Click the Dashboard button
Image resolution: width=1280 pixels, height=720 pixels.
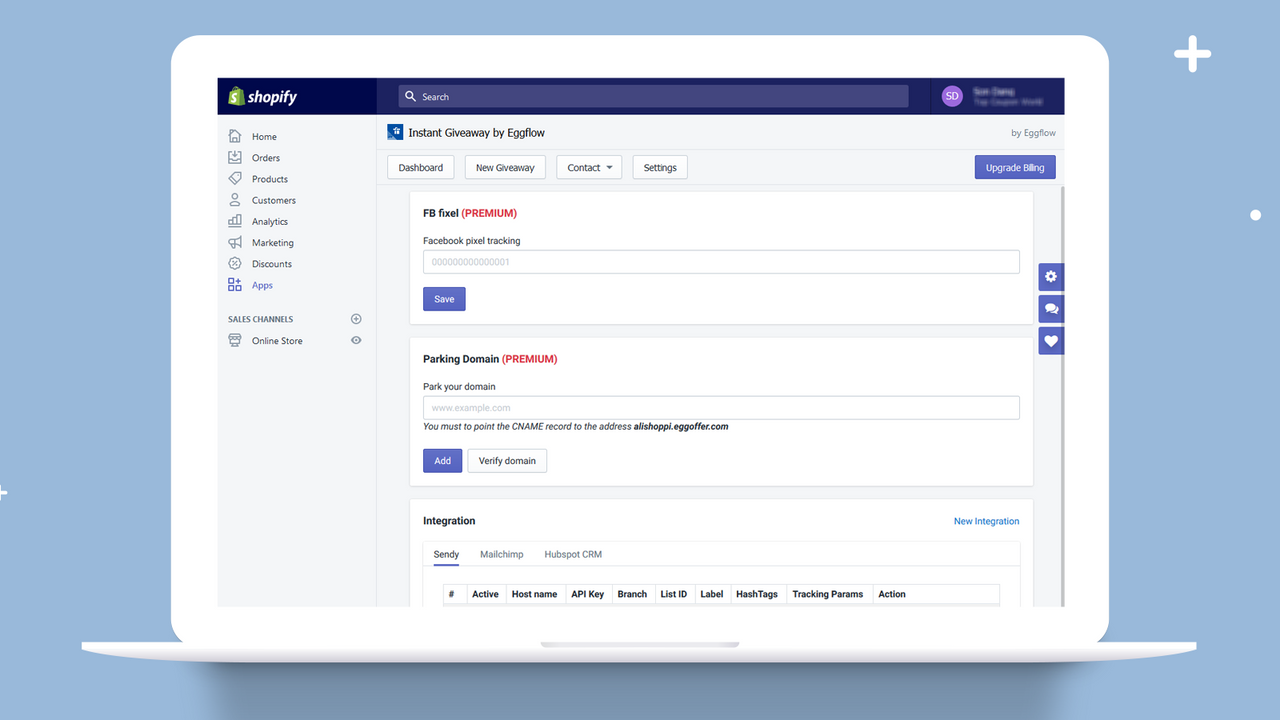[x=421, y=168]
